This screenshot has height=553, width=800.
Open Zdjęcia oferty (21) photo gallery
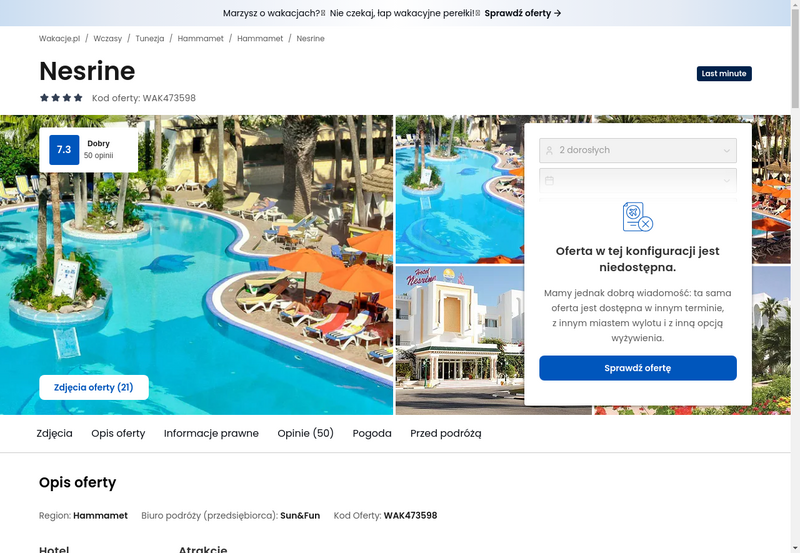click(94, 387)
